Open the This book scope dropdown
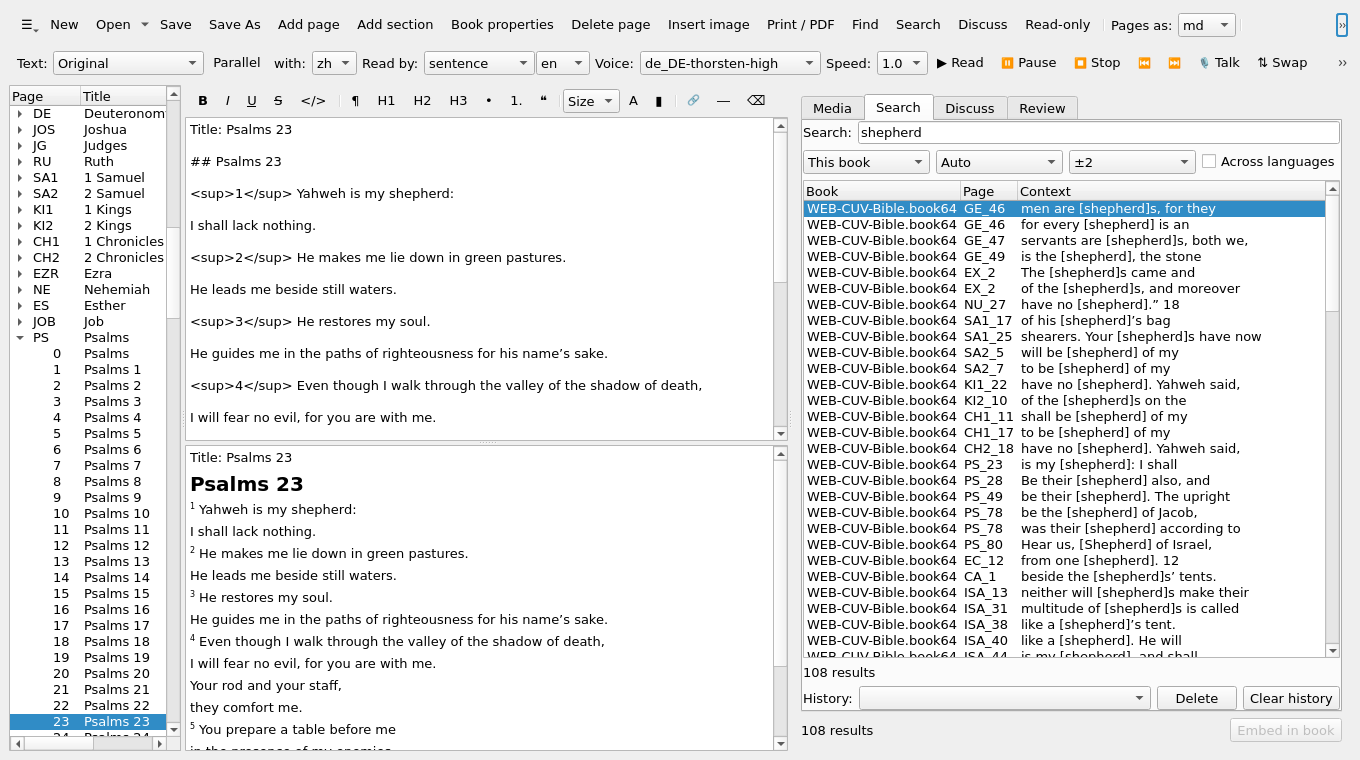Viewport: 1360px width, 760px height. 866,162
